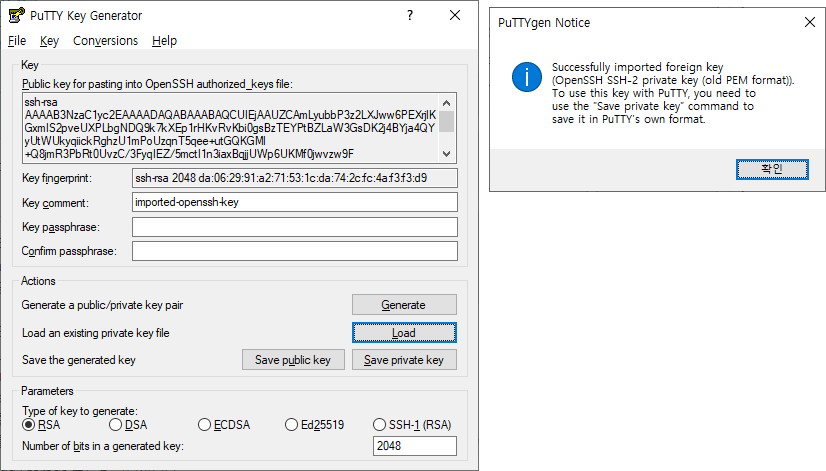This screenshot has width=826, height=471.
Task: Click Save private key
Action: (x=404, y=360)
